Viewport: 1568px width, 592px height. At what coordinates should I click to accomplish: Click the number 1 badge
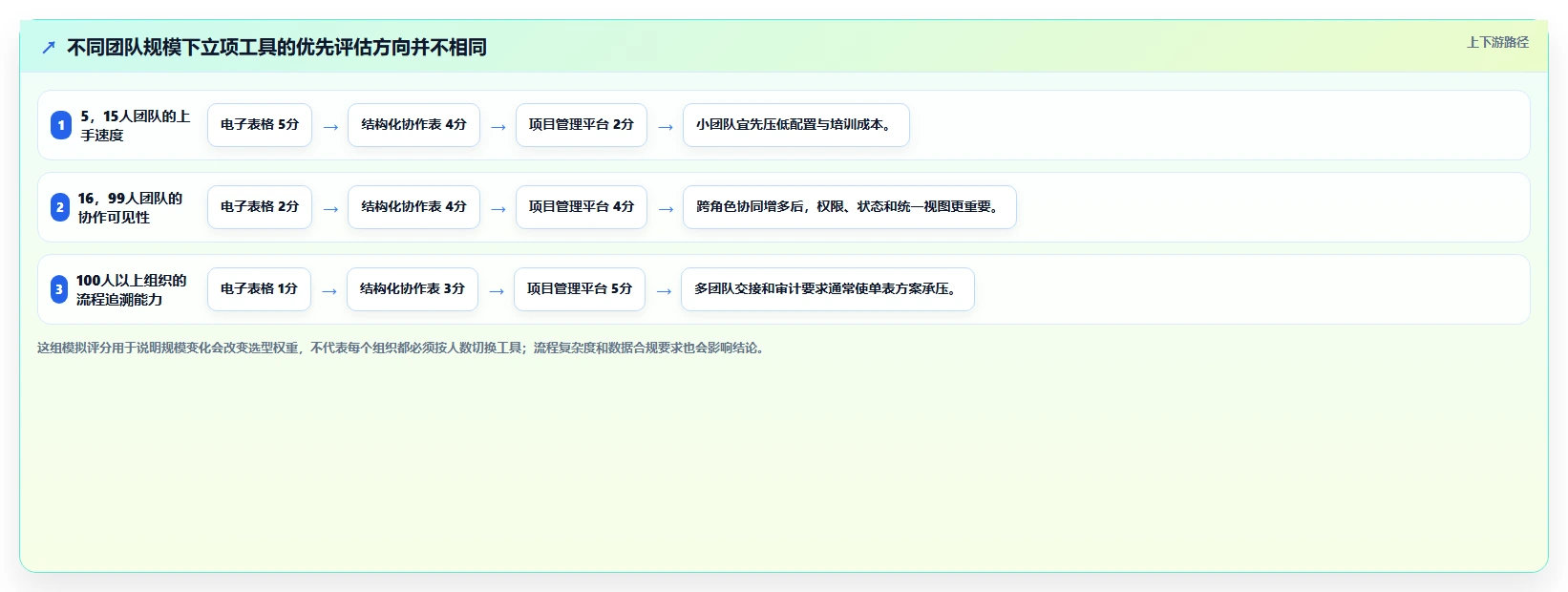[x=61, y=125]
